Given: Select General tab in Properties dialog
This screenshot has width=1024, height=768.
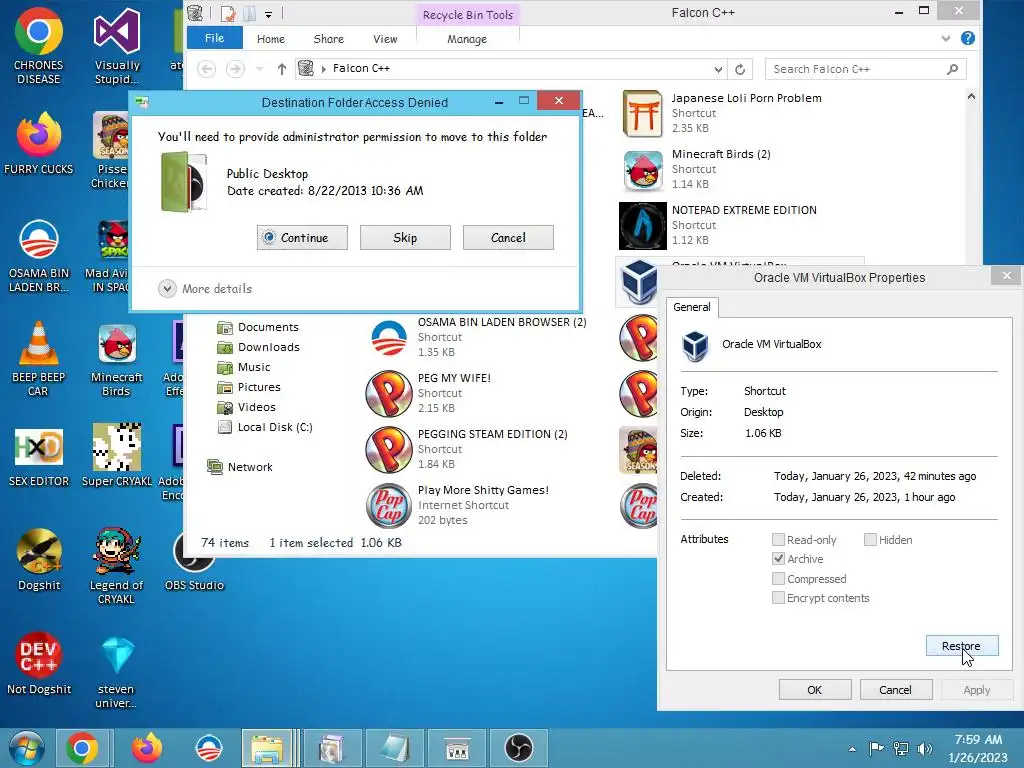Looking at the screenshot, I should pyautogui.click(x=692, y=307).
